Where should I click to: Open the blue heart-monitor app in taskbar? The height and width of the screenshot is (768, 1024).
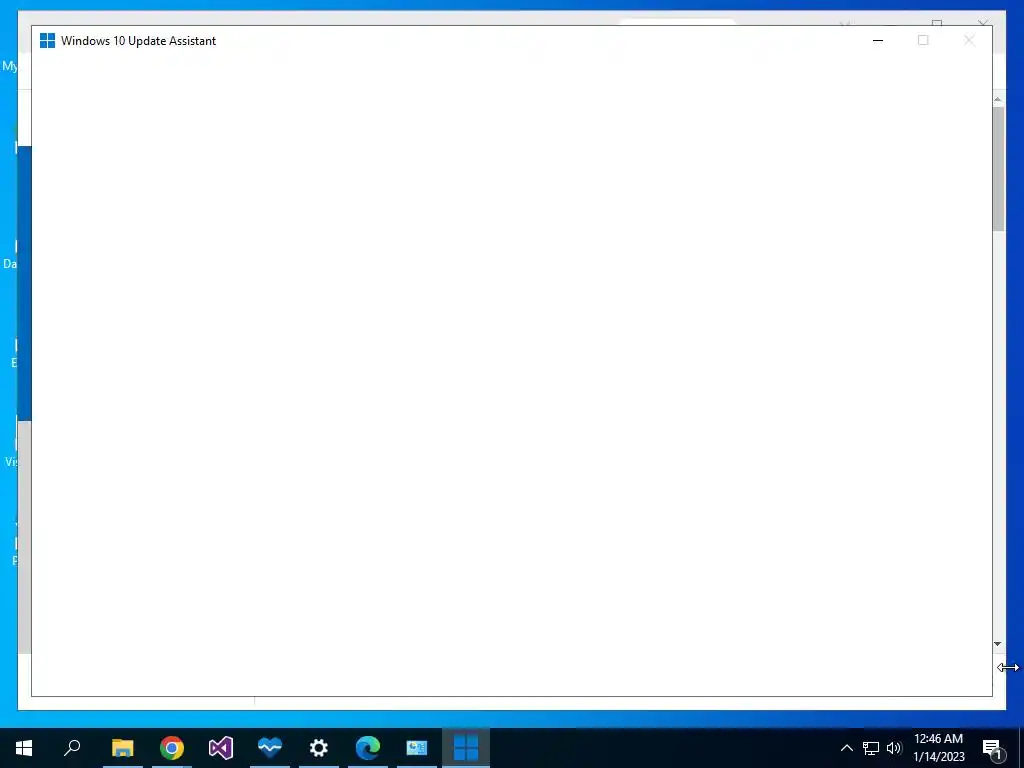(270, 748)
